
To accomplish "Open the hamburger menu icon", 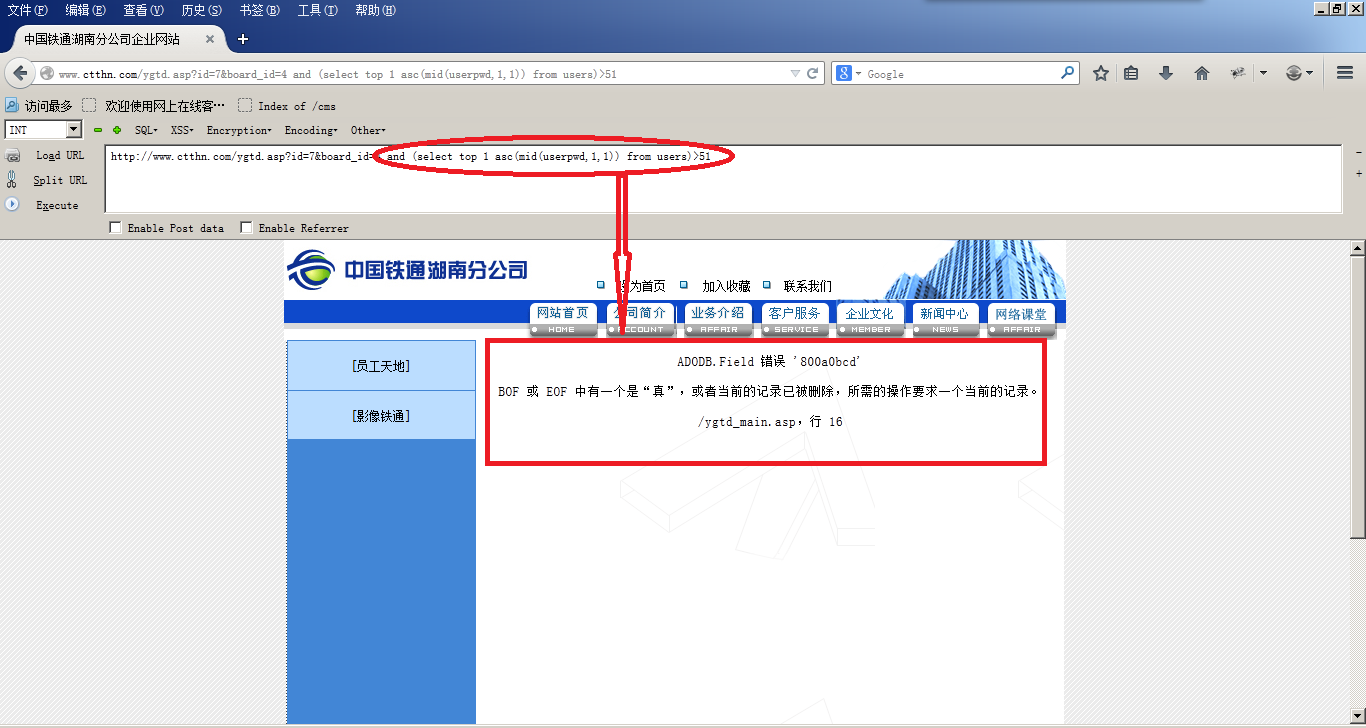I will (1345, 73).
